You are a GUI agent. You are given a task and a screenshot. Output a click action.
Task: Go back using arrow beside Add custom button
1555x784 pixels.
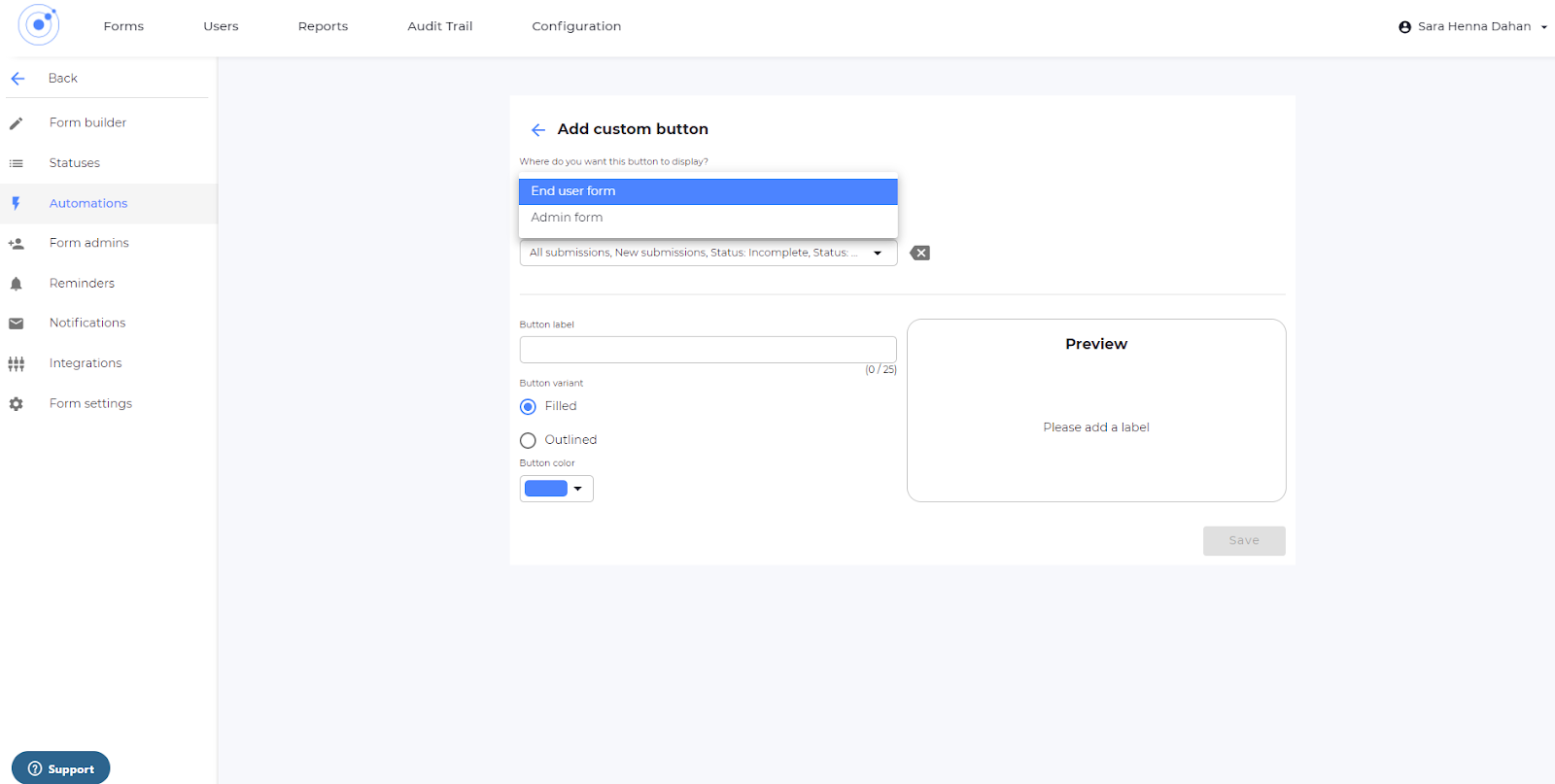(x=538, y=129)
